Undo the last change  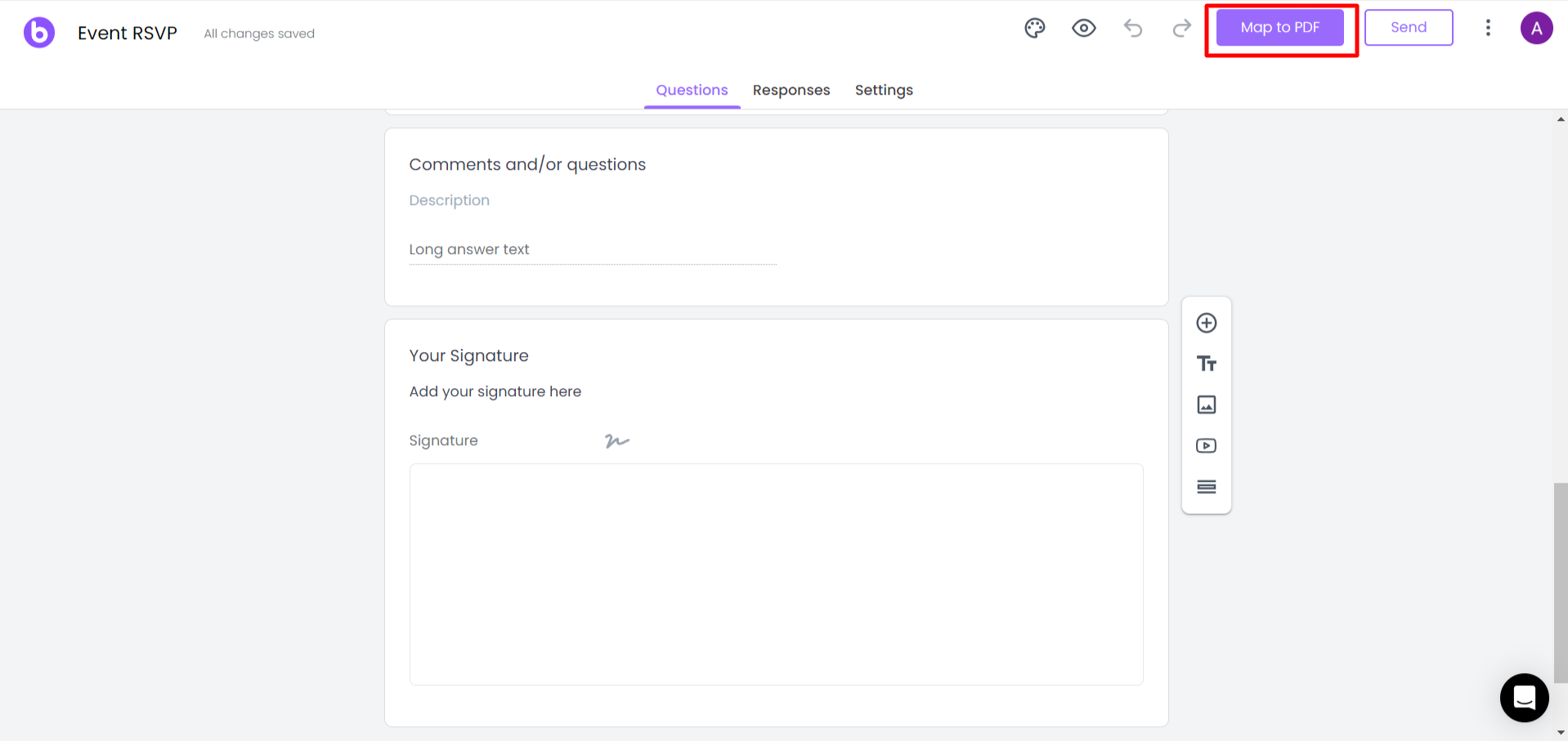point(1133,29)
